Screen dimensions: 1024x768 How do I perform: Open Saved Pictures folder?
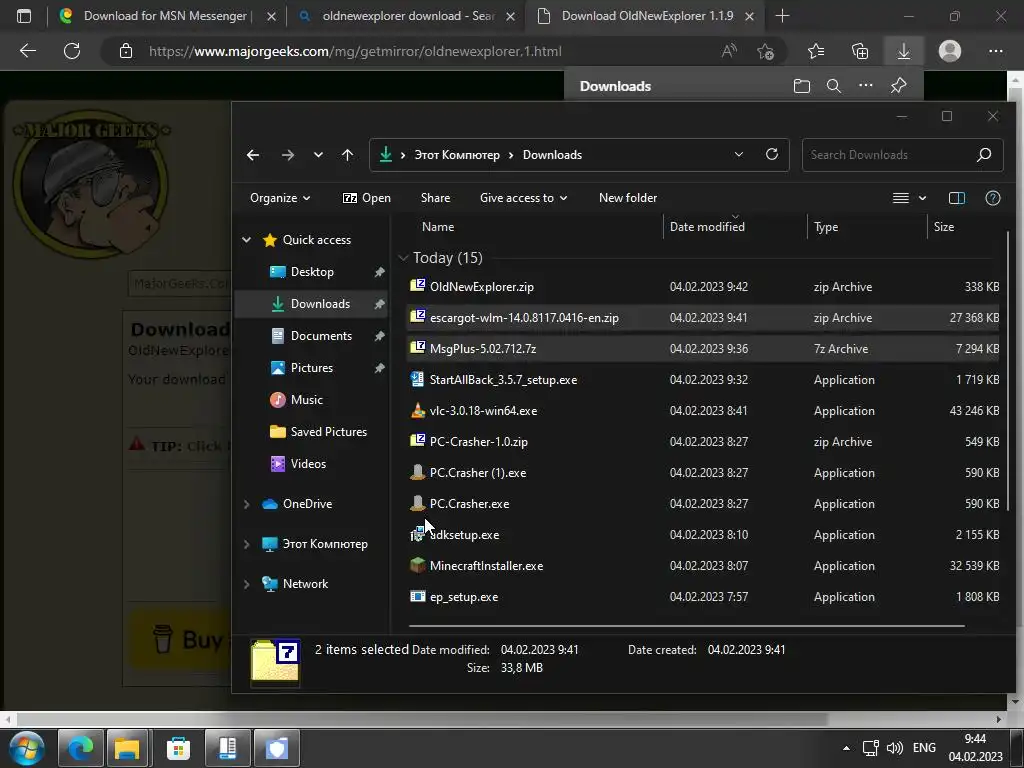328,432
